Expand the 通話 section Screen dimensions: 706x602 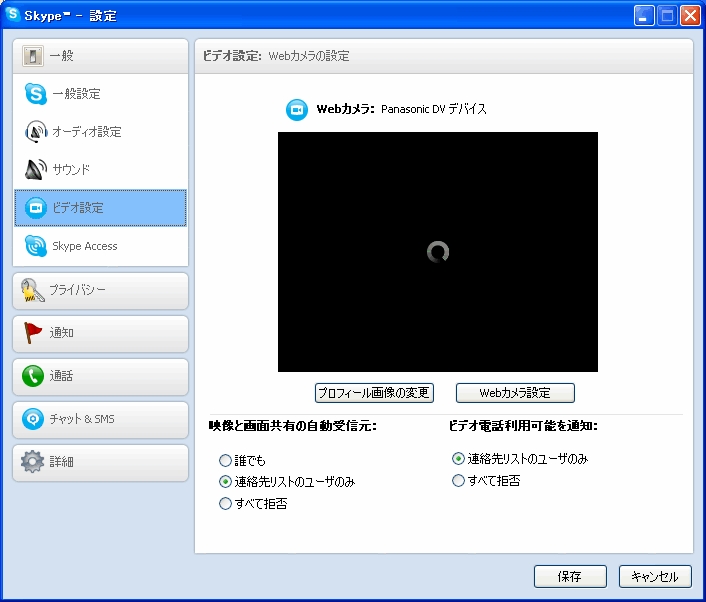coord(100,376)
